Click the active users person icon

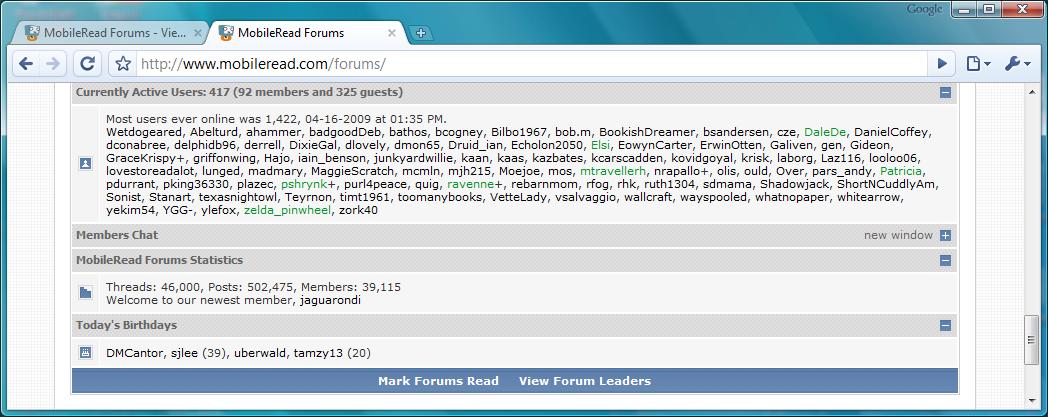coord(86,163)
